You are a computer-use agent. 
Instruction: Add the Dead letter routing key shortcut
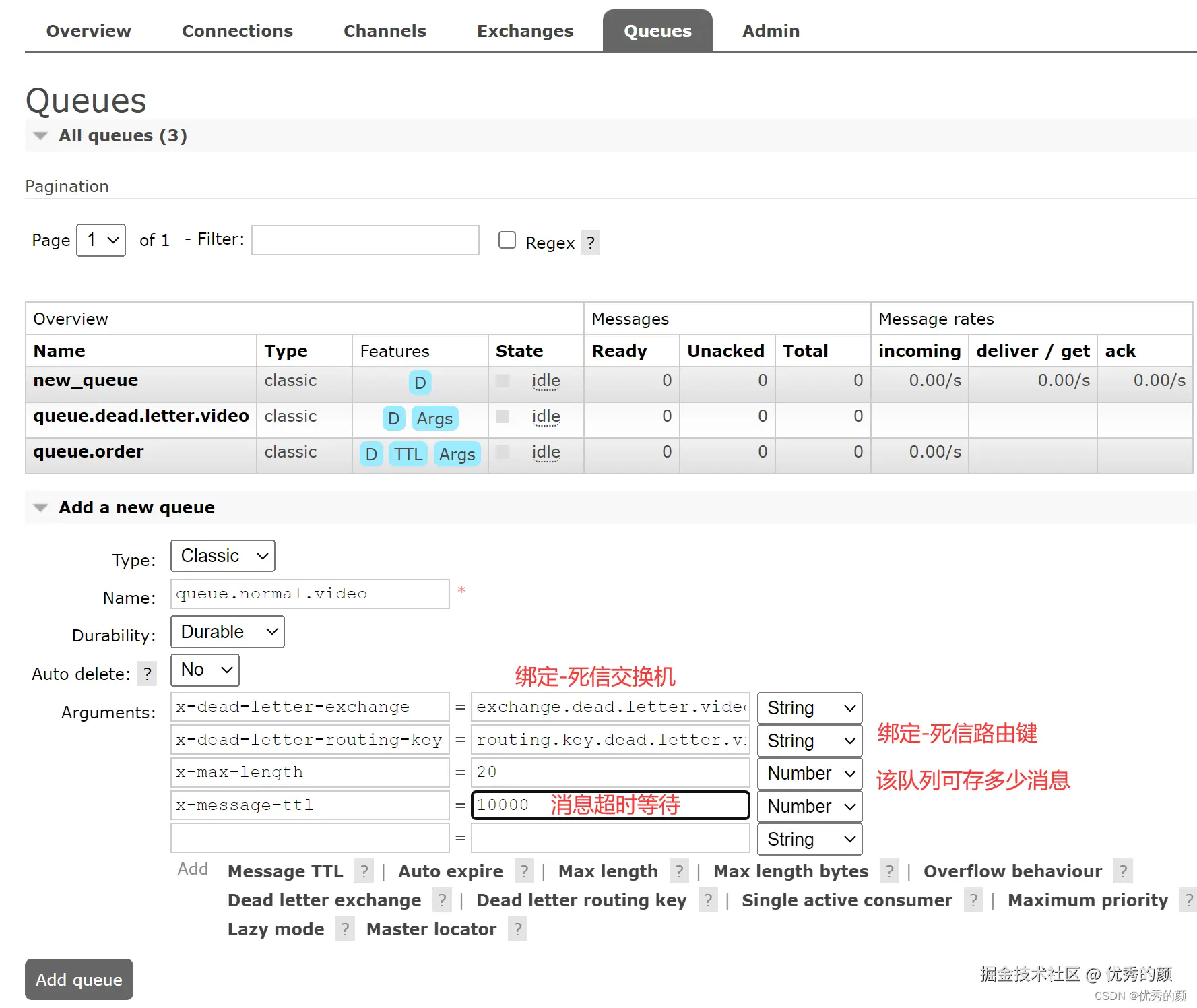pyautogui.click(x=581, y=900)
